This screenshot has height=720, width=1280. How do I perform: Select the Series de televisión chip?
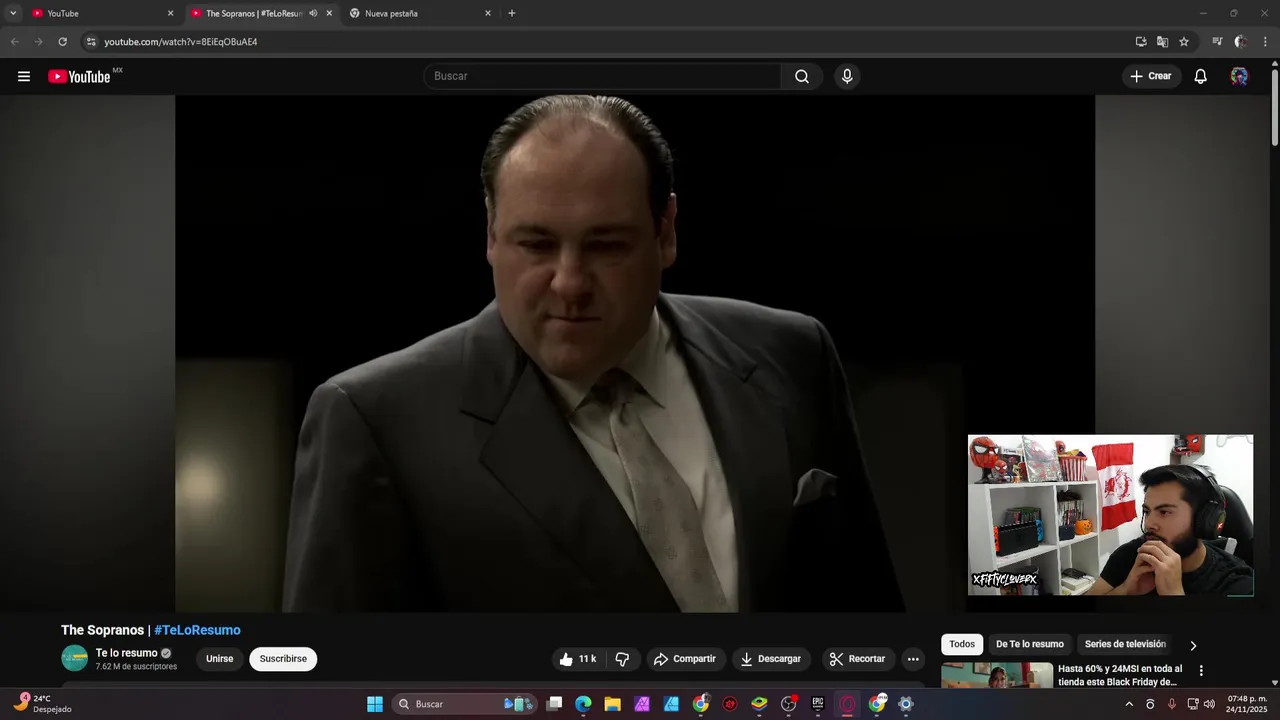click(1125, 644)
